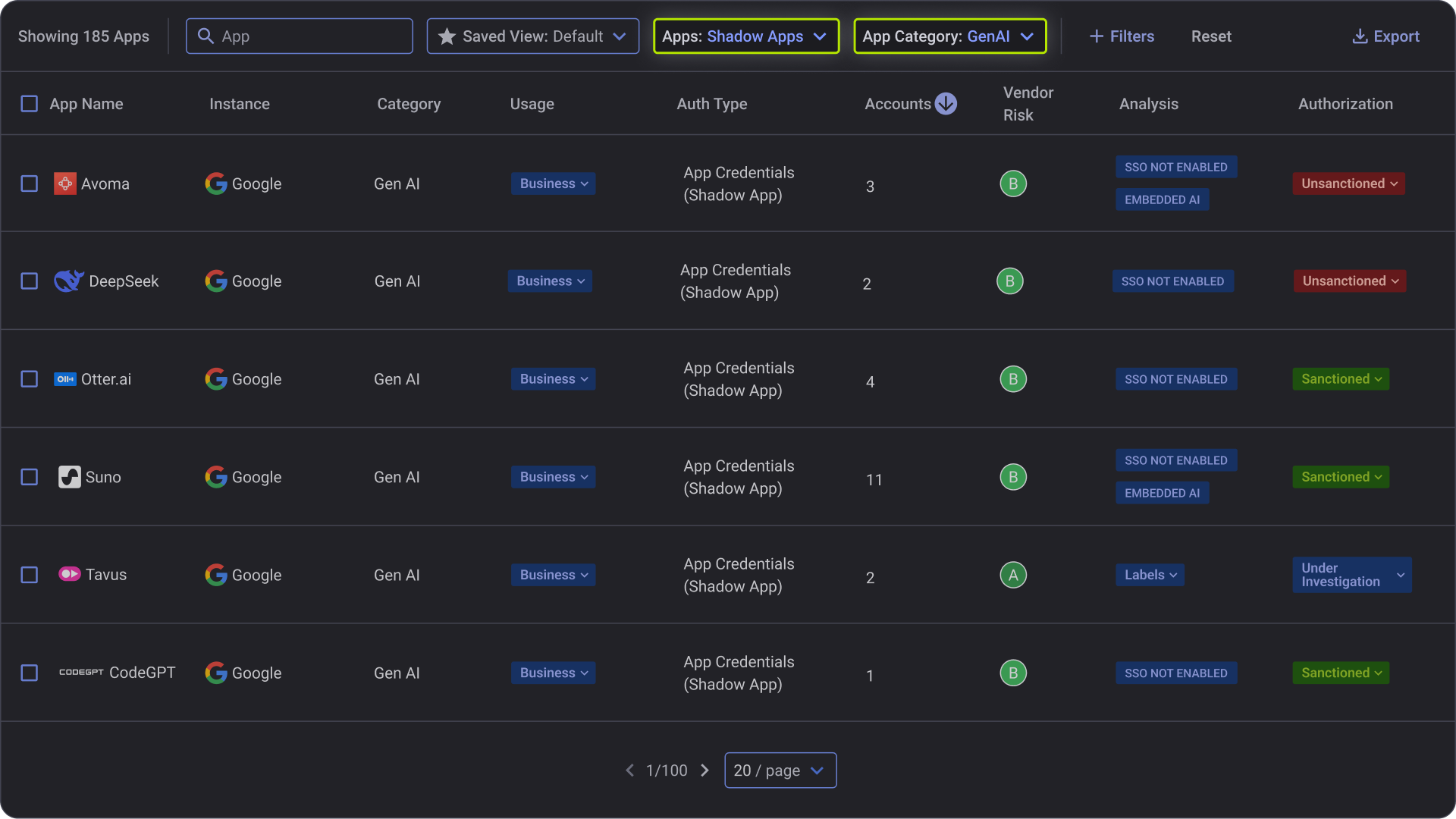Click Otter.ai's vendor risk B badge

click(x=1013, y=379)
